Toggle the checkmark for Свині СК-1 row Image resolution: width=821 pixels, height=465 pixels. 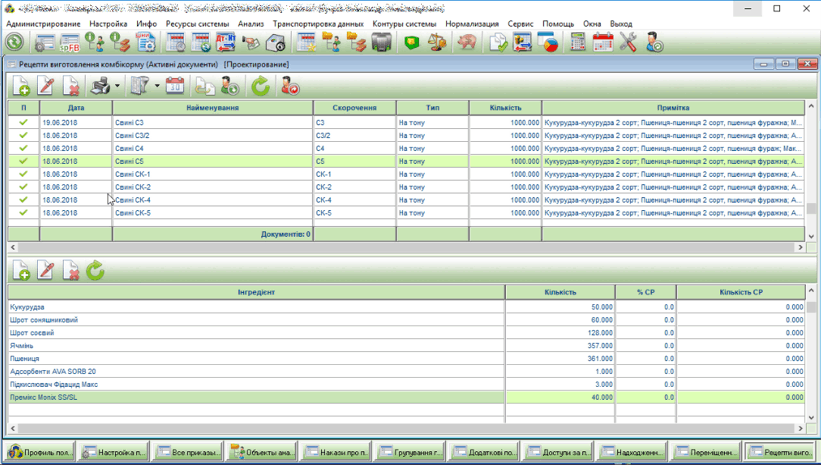tap(23, 174)
